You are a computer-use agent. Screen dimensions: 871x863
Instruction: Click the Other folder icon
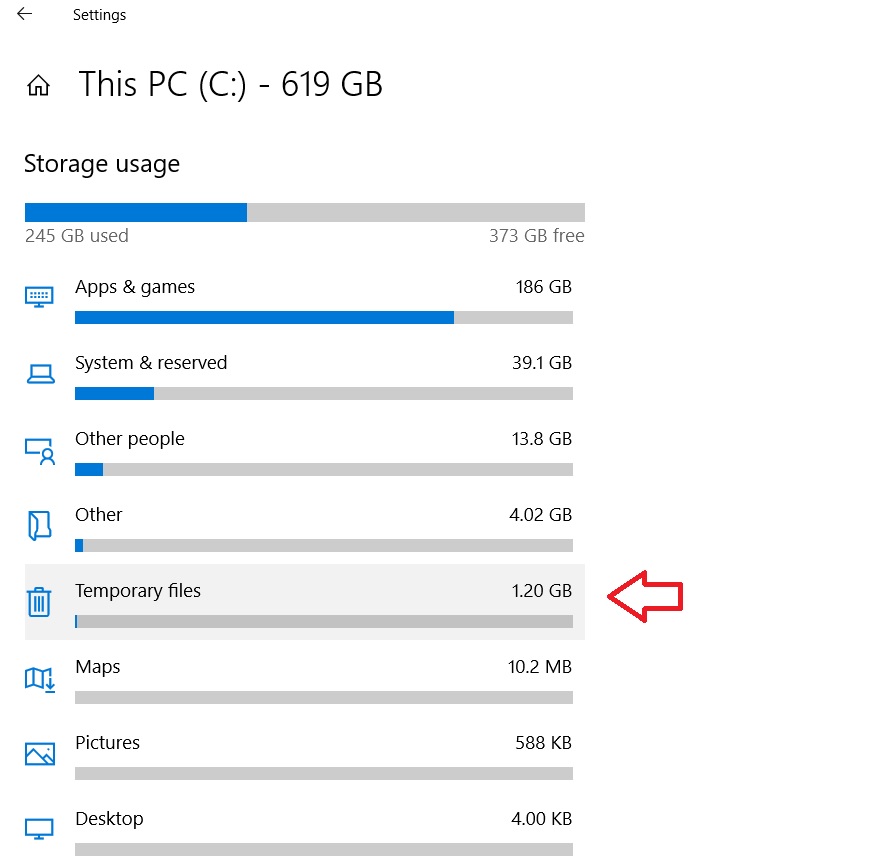tap(39, 525)
